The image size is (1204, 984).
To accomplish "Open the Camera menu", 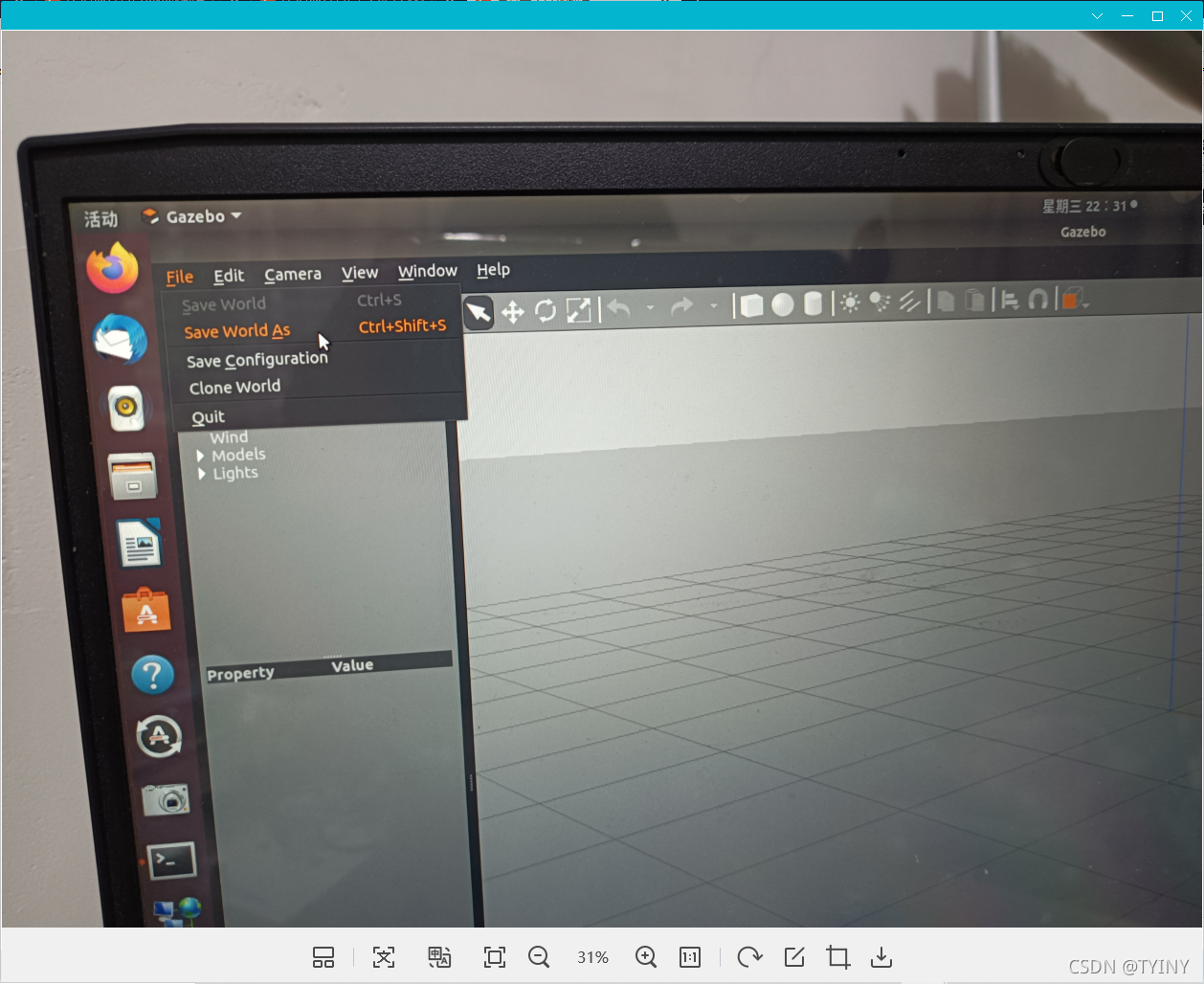I will pyautogui.click(x=293, y=275).
